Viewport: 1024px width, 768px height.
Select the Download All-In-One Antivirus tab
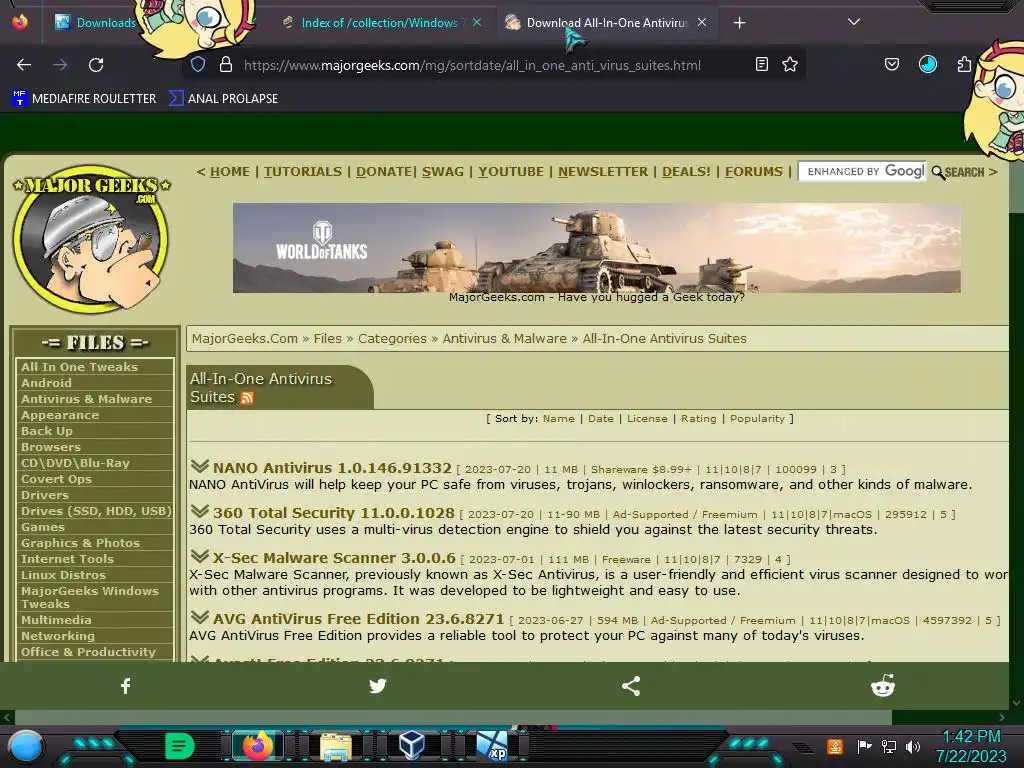pyautogui.click(x=606, y=23)
